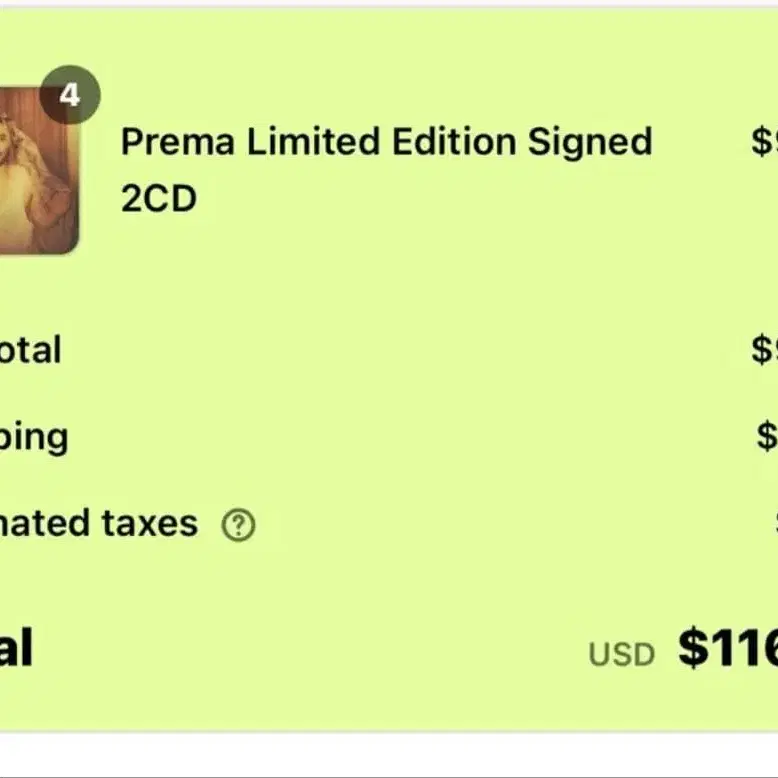The height and width of the screenshot is (778, 778).
Task: Click the quantity badge showing 4
Action: coord(69,96)
